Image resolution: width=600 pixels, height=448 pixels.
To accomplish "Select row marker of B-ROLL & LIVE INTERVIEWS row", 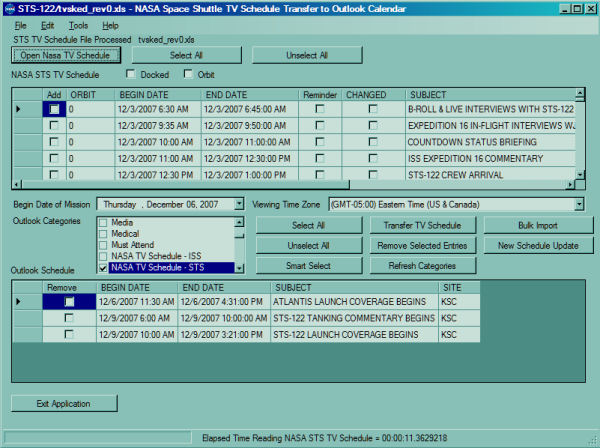I will click(27, 109).
